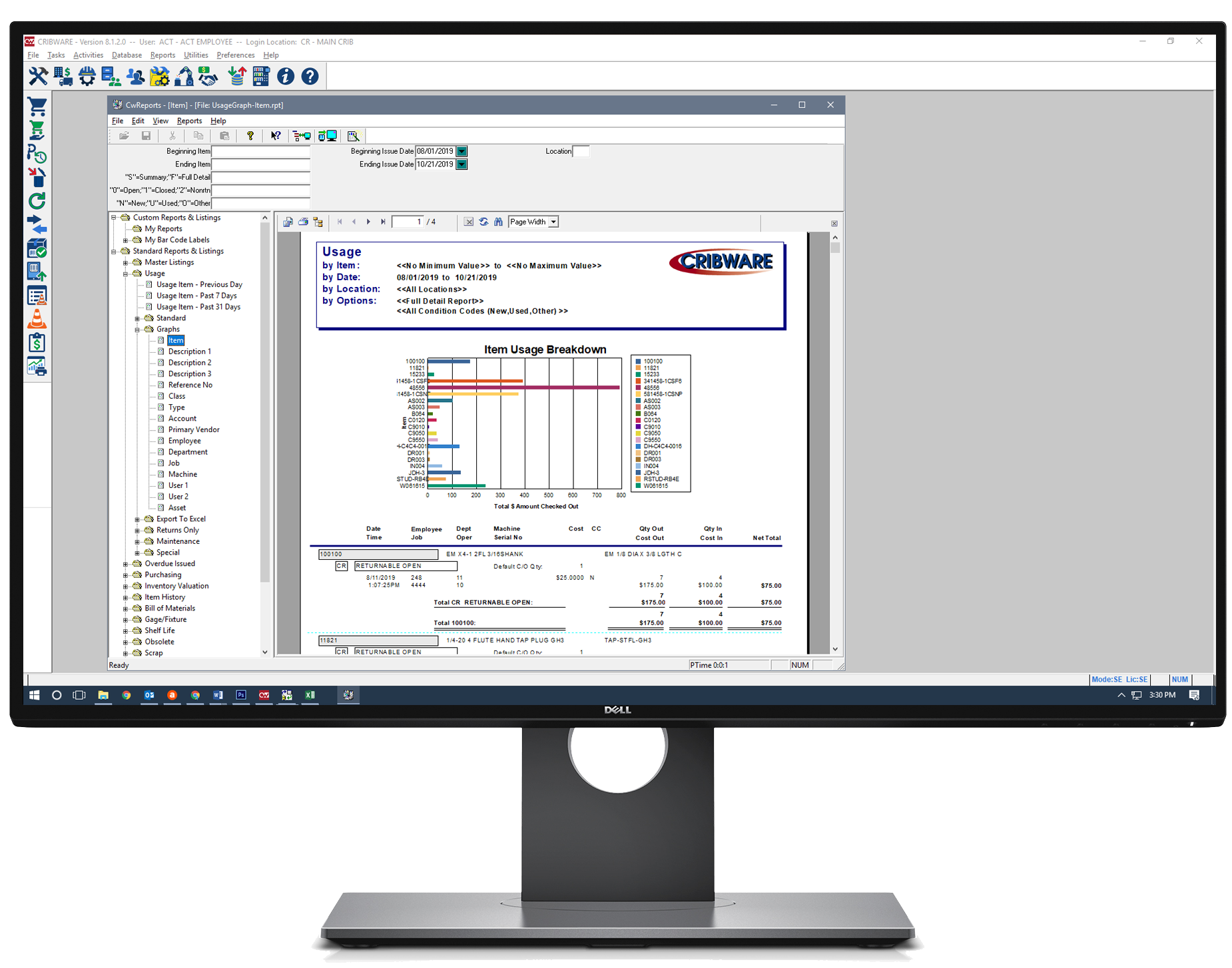Click the Ending Item input field
The image size is (1232, 968).
tap(260, 164)
